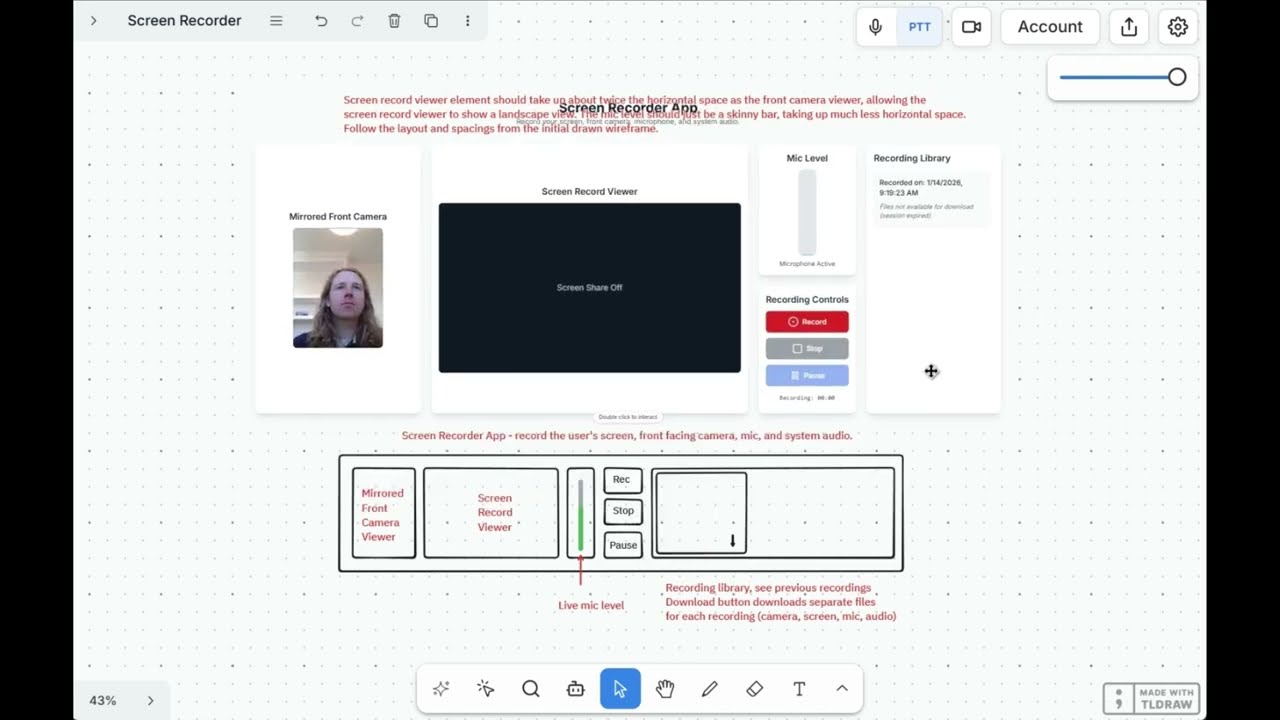Expand the sidebar chevron beside Screen Recorder
This screenshot has width=1280, height=720.
tap(93, 20)
